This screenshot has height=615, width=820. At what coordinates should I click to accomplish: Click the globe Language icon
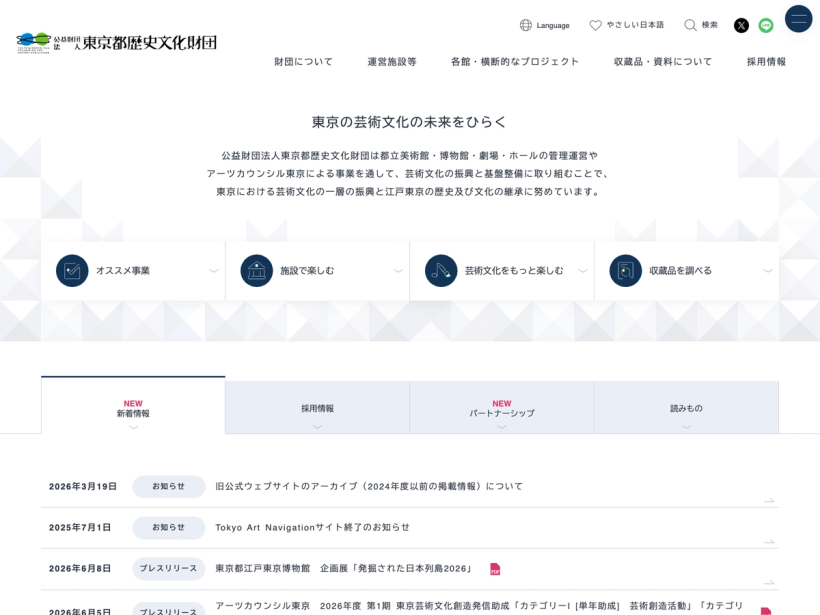click(x=526, y=25)
